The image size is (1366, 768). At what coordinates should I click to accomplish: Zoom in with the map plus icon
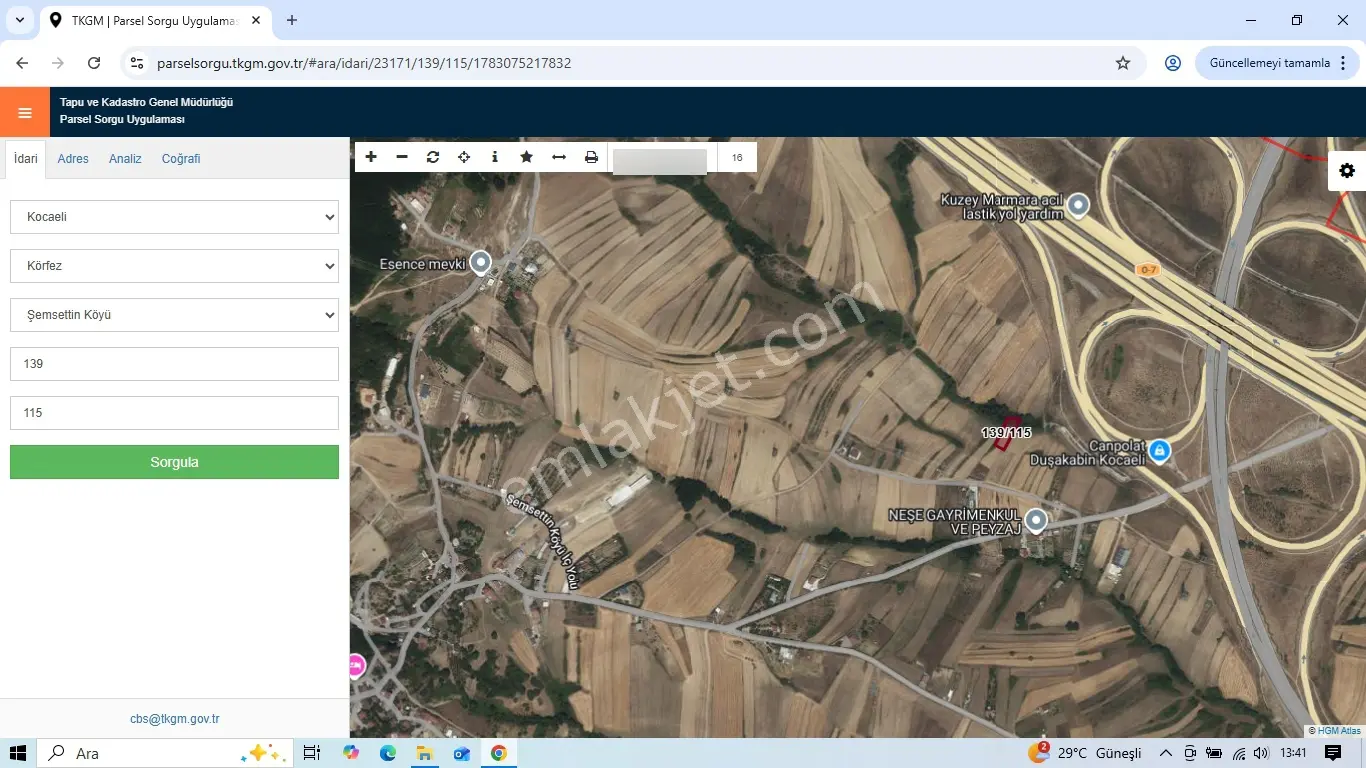371,157
